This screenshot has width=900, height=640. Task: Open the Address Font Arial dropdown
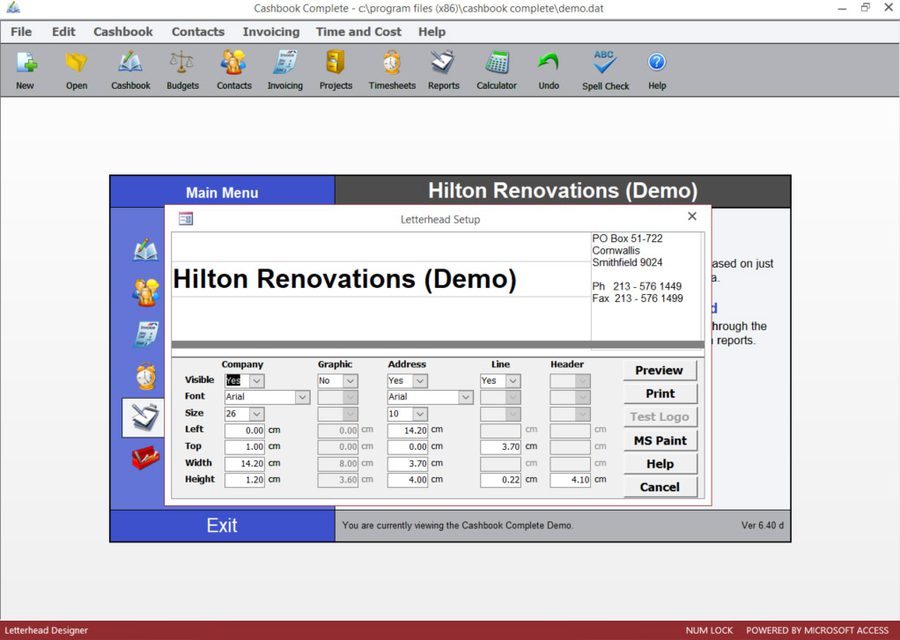[x=466, y=397]
